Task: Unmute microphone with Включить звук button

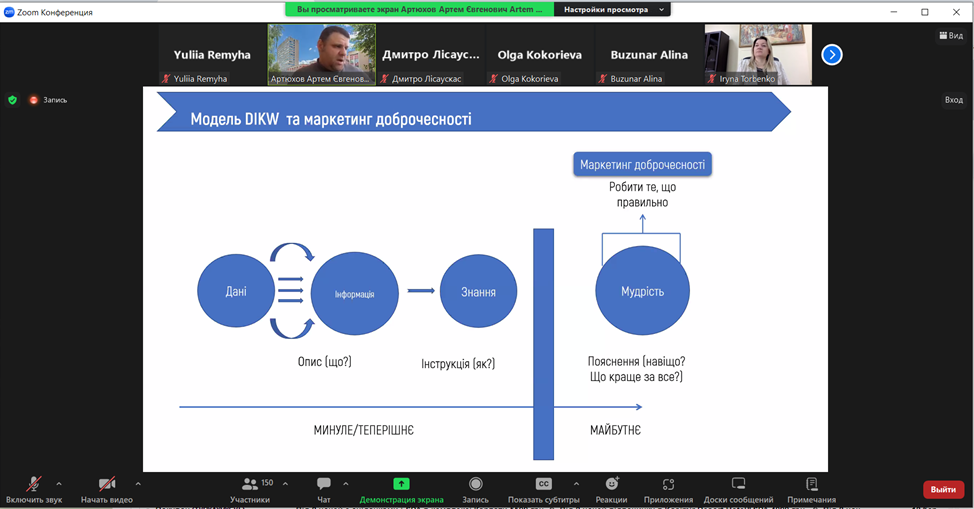Action: click(33, 489)
